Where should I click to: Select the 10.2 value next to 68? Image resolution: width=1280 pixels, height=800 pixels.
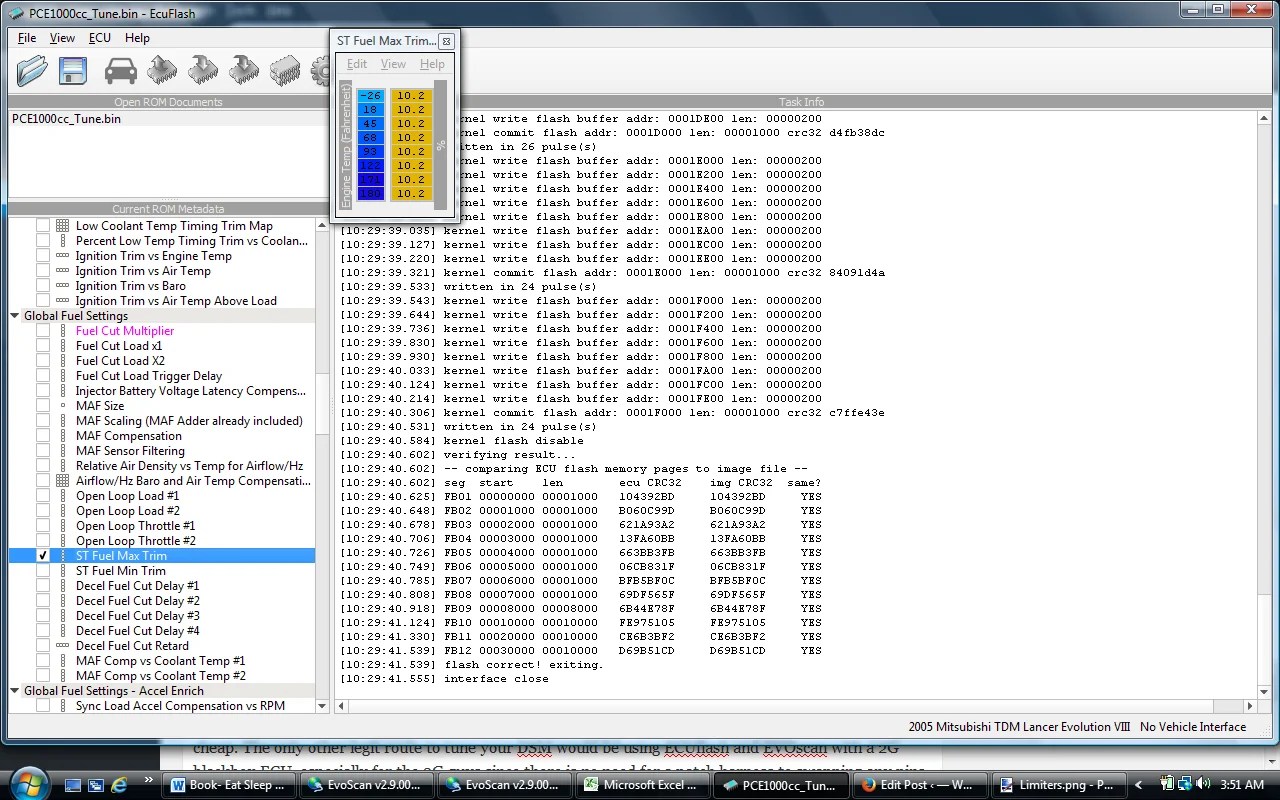[x=411, y=138]
